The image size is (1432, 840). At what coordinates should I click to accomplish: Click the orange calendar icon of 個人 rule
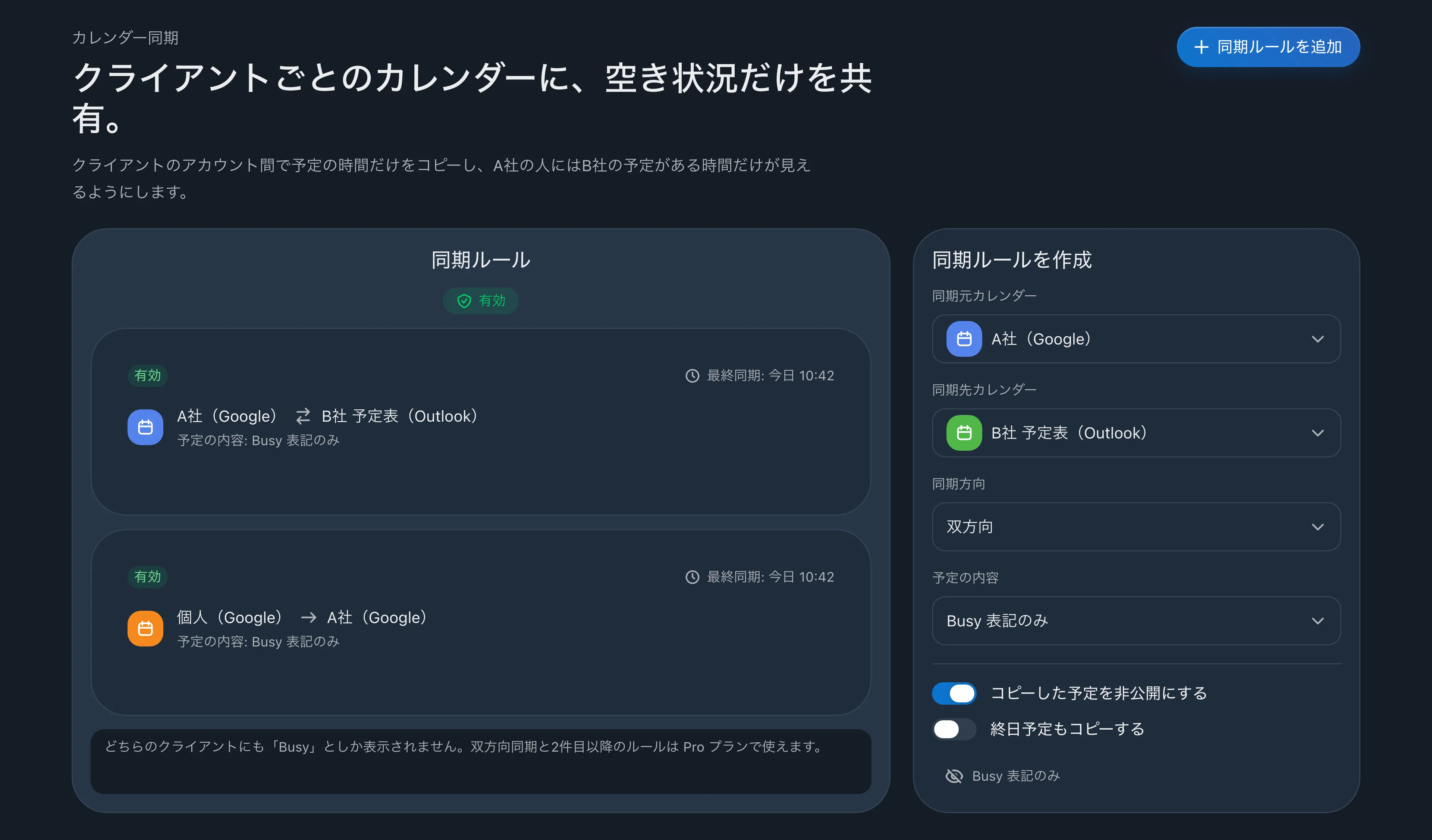pyautogui.click(x=145, y=628)
